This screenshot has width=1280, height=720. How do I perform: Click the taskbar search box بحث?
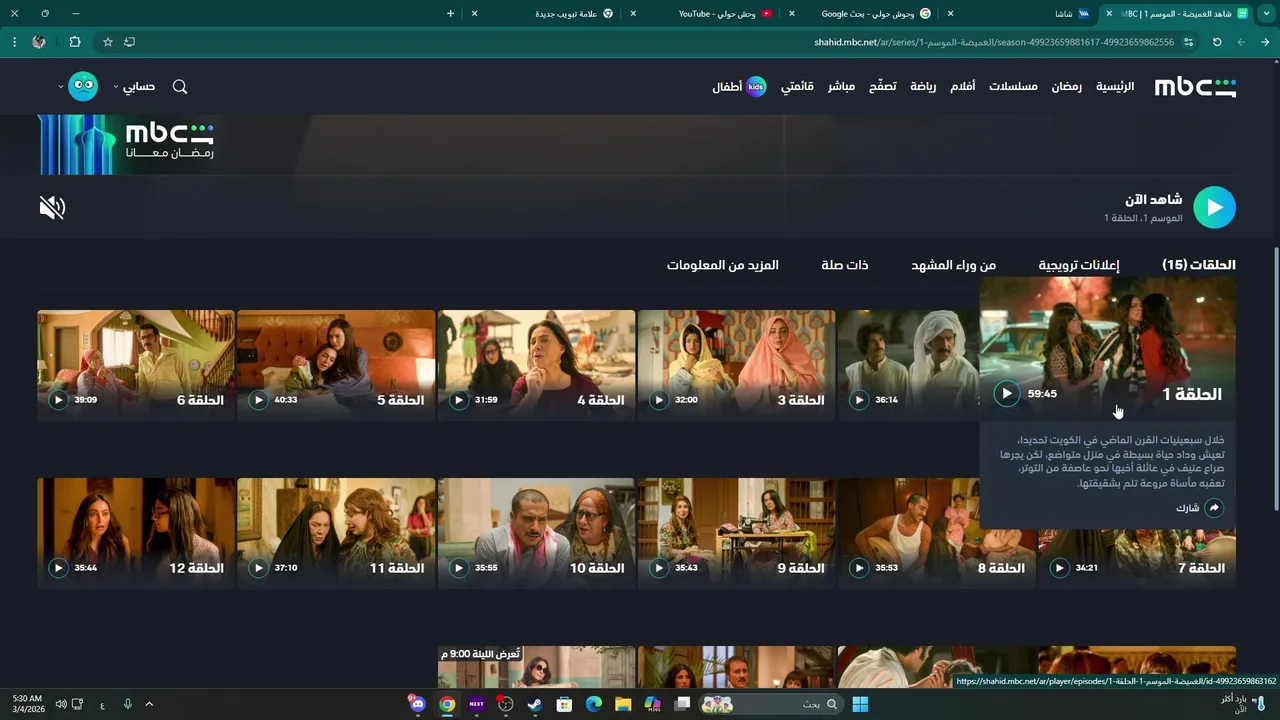770,704
